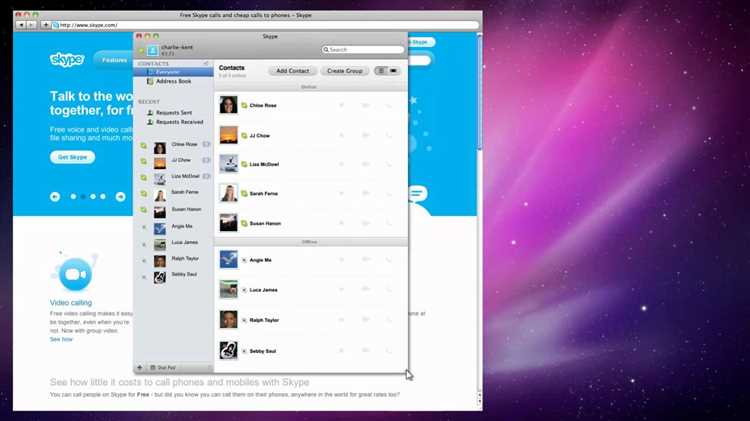Click Sarah Ferne online status icon in list
This screenshot has height=421, width=750.
point(244,194)
